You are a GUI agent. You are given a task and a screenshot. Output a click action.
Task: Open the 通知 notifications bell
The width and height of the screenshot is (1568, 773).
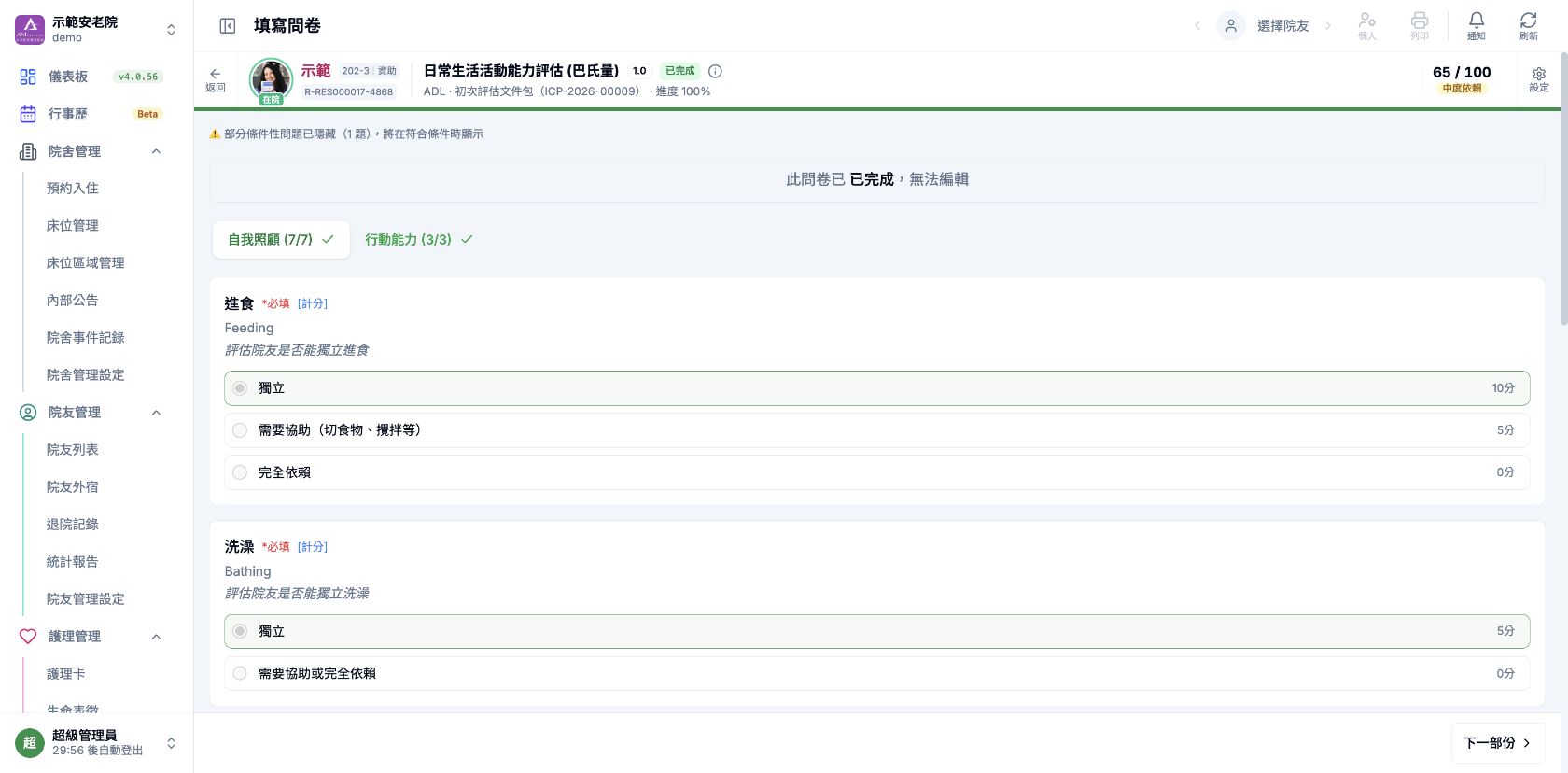click(x=1477, y=26)
